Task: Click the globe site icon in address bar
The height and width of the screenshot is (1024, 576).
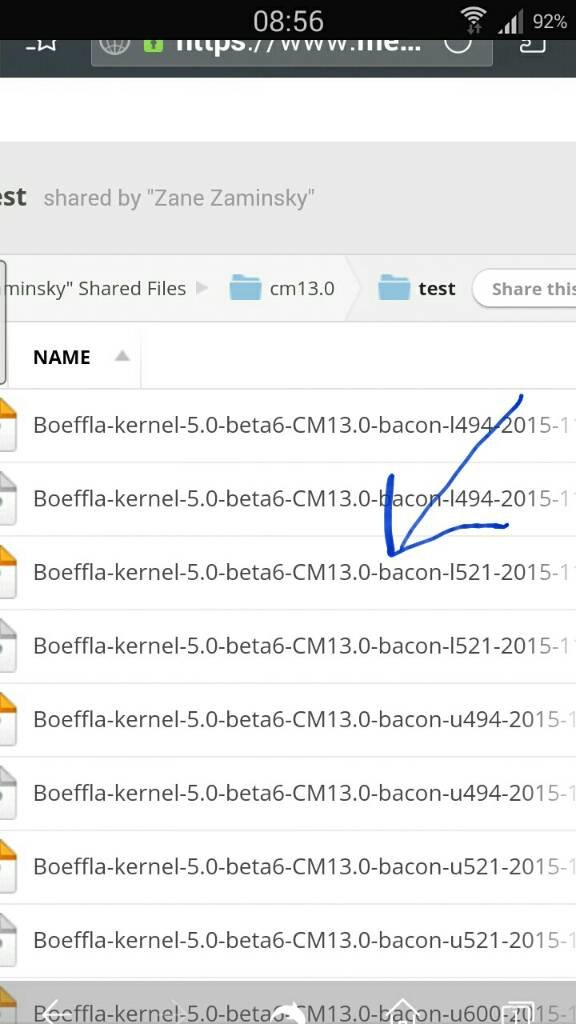Action: pyautogui.click(x=114, y=46)
